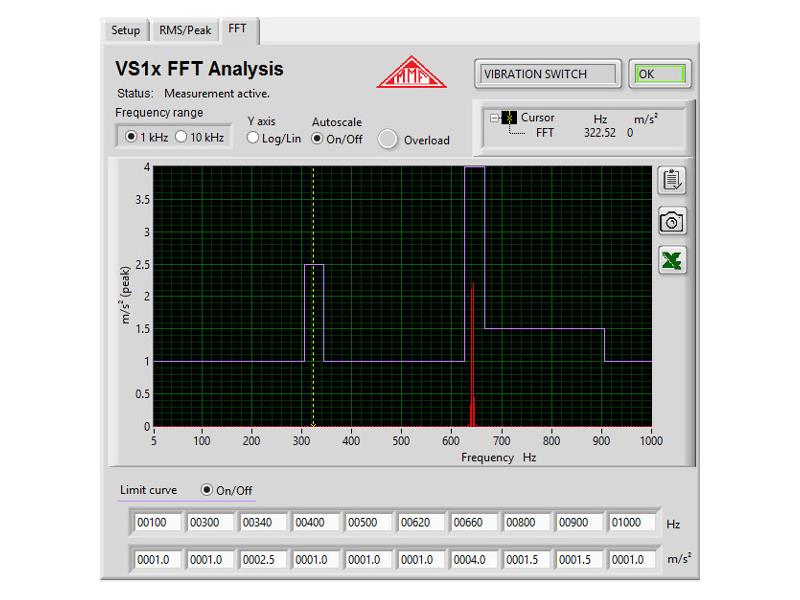This screenshot has width=800, height=600.
Task: Edit the 00340 Hz limit field
Action: (262, 522)
